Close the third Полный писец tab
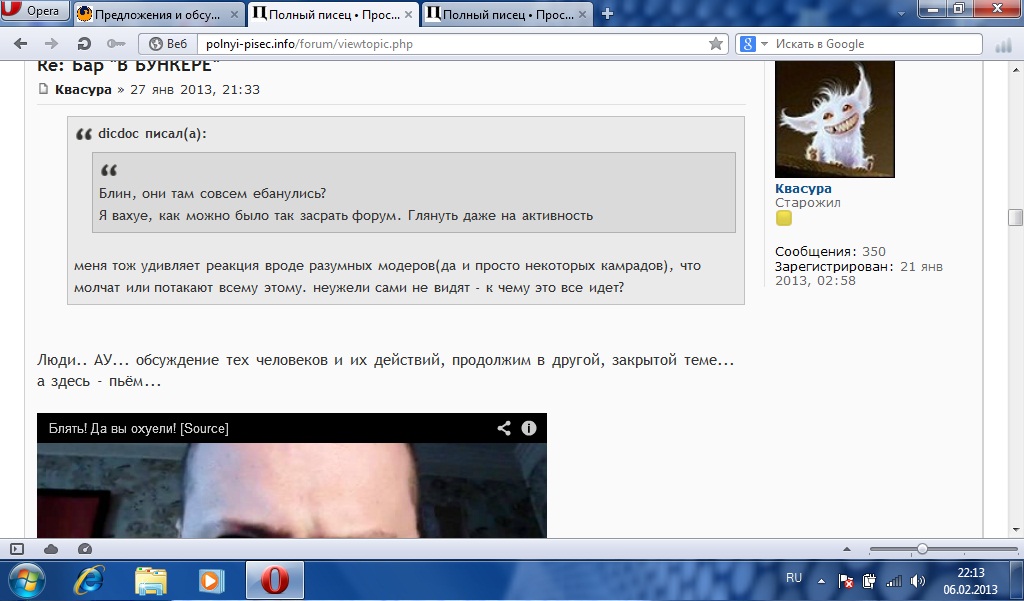The width and height of the screenshot is (1024, 601). point(582,14)
